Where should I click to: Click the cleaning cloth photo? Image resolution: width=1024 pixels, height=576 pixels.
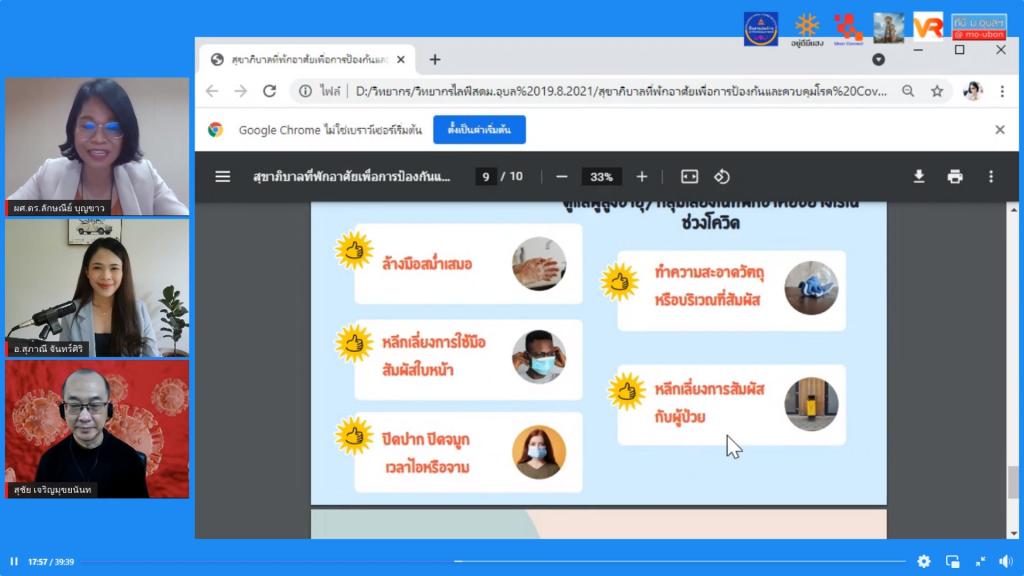point(811,288)
